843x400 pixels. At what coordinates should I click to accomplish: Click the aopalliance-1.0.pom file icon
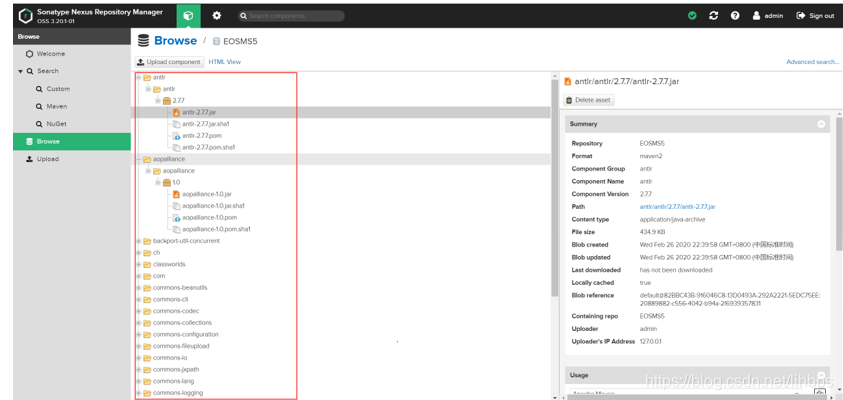(176, 218)
